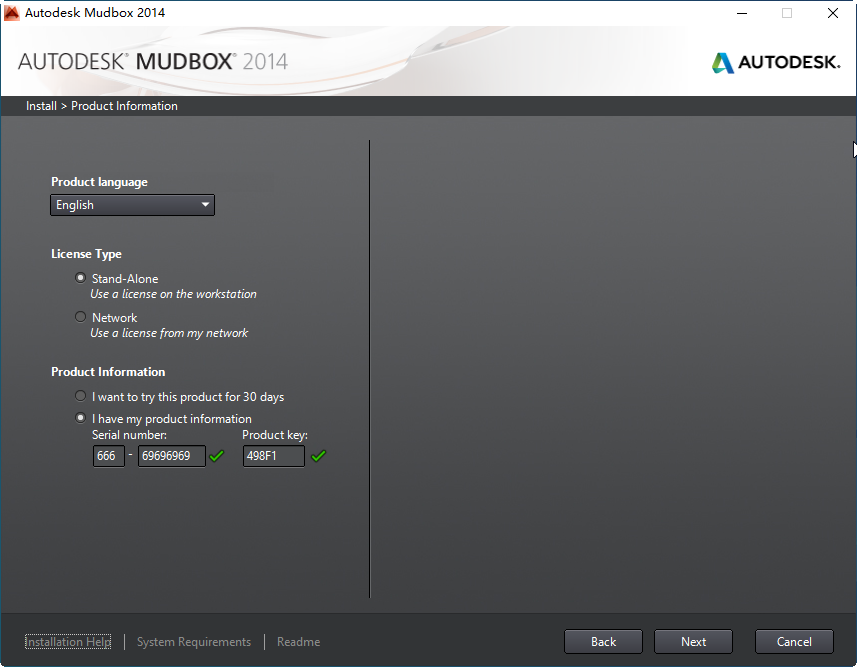Choose the Network license type option

80,317
